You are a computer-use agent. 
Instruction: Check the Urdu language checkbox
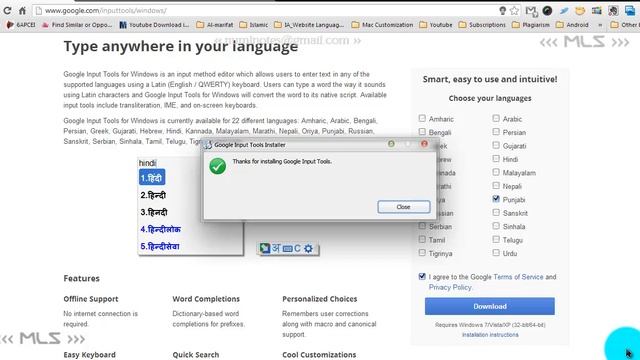click(496, 253)
